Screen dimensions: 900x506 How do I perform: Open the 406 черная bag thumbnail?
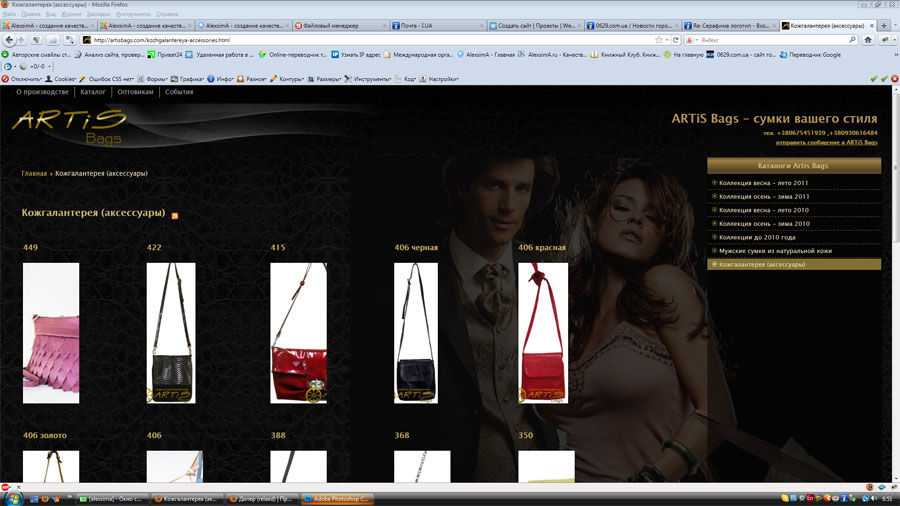coord(416,333)
